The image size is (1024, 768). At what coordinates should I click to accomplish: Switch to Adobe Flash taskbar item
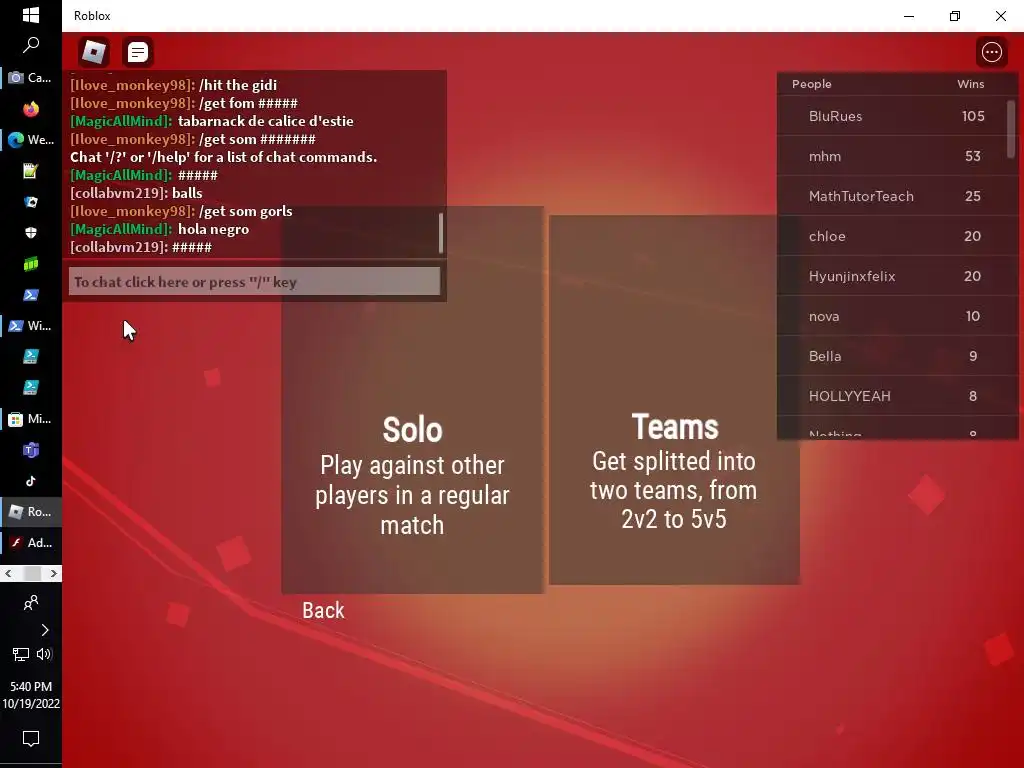click(x=31, y=543)
